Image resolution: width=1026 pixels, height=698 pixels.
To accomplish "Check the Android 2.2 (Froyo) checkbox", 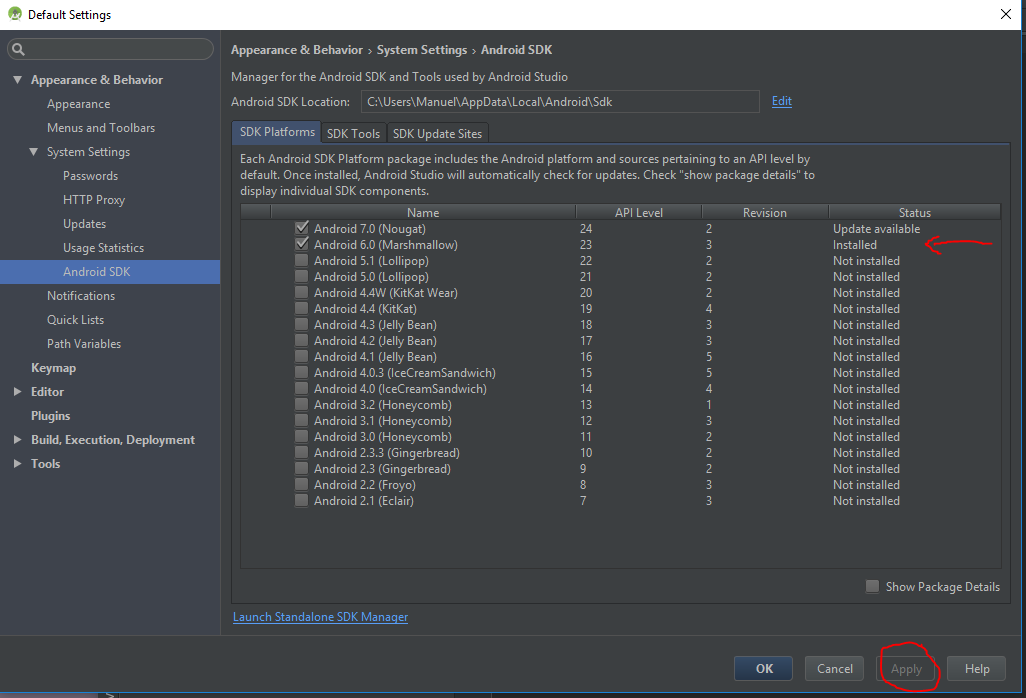I will coord(302,484).
